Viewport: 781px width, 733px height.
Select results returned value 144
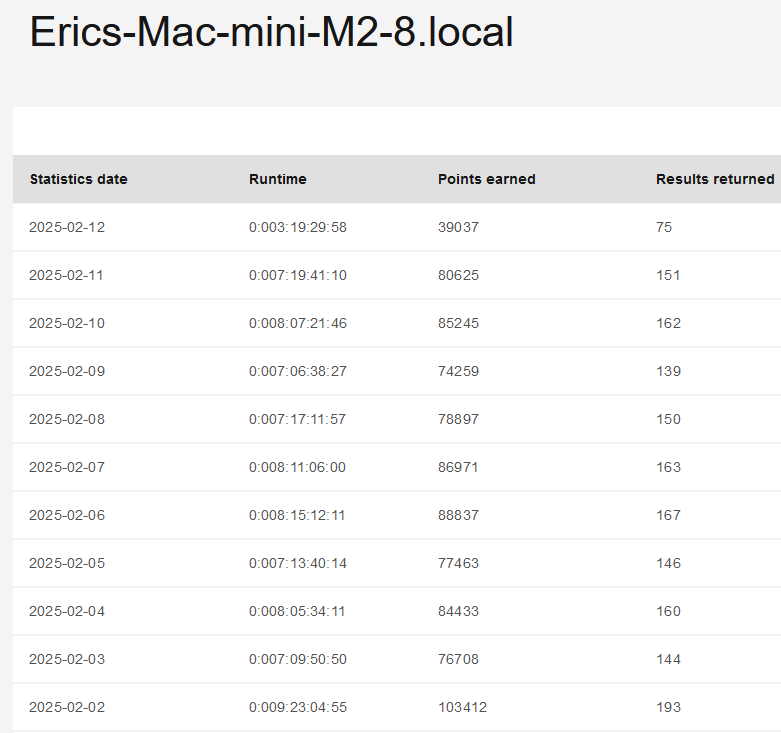668,659
